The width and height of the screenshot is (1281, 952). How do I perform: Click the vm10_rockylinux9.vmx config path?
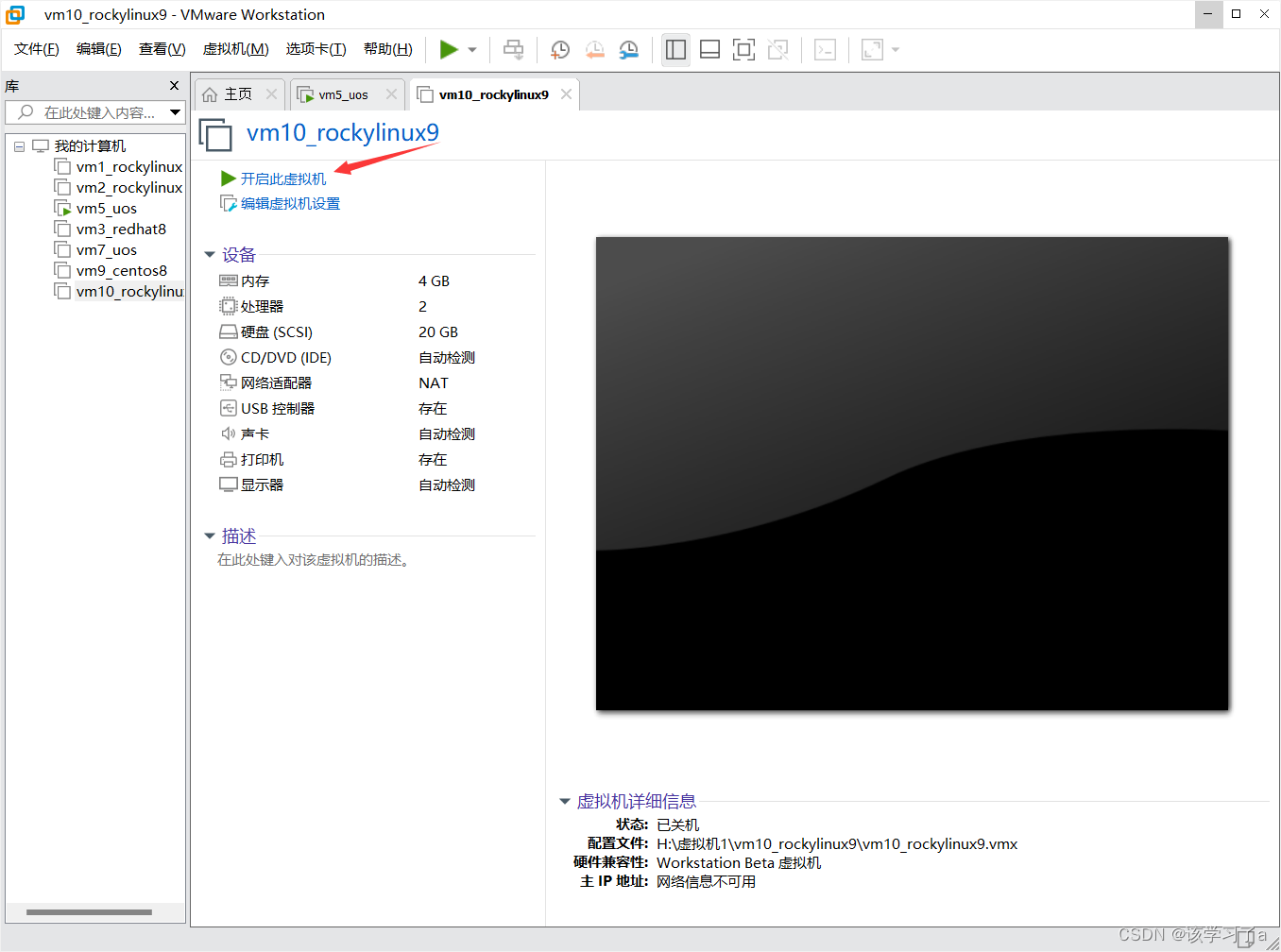coord(837,844)
